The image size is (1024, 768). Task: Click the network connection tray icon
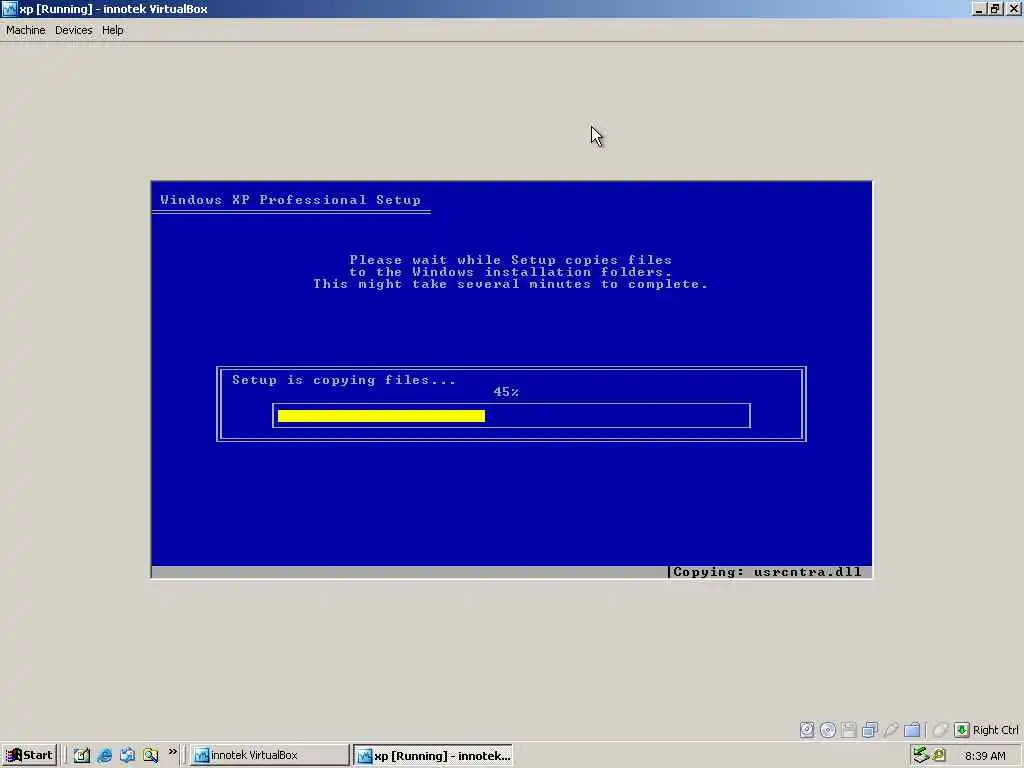[x=921, y=755]
